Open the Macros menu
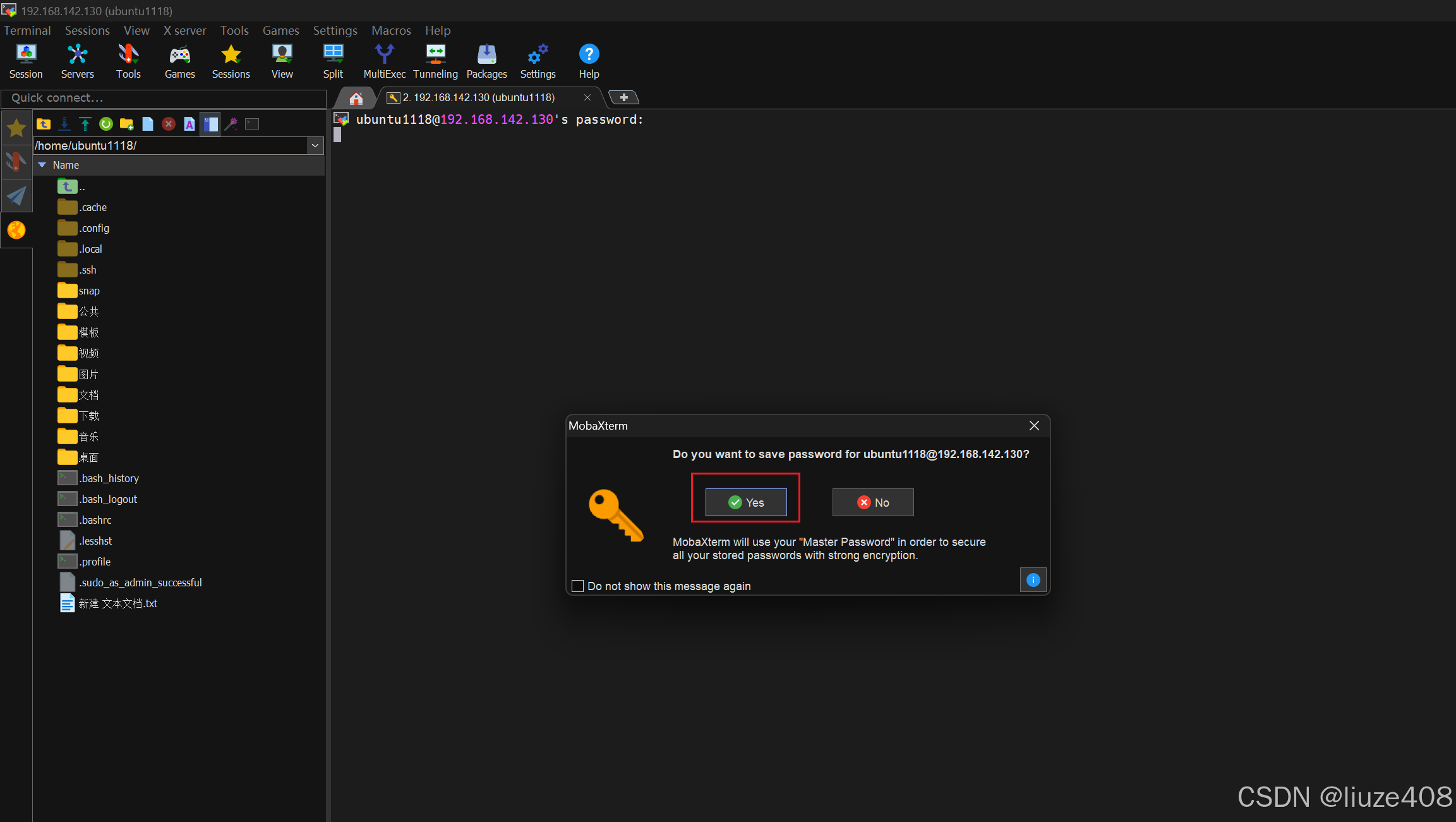 tap(391, 30)
